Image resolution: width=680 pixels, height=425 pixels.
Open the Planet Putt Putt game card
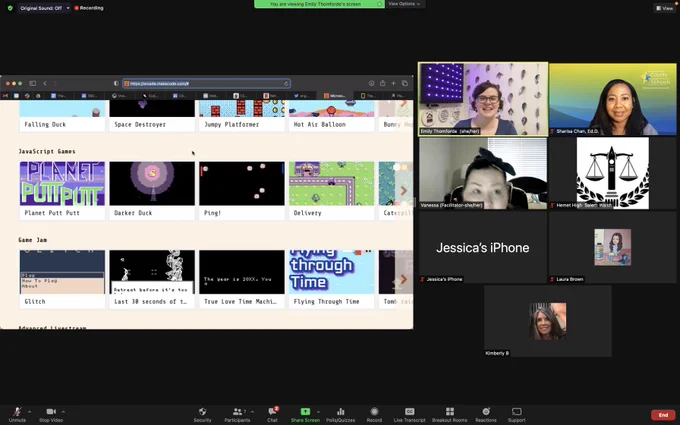62,191
